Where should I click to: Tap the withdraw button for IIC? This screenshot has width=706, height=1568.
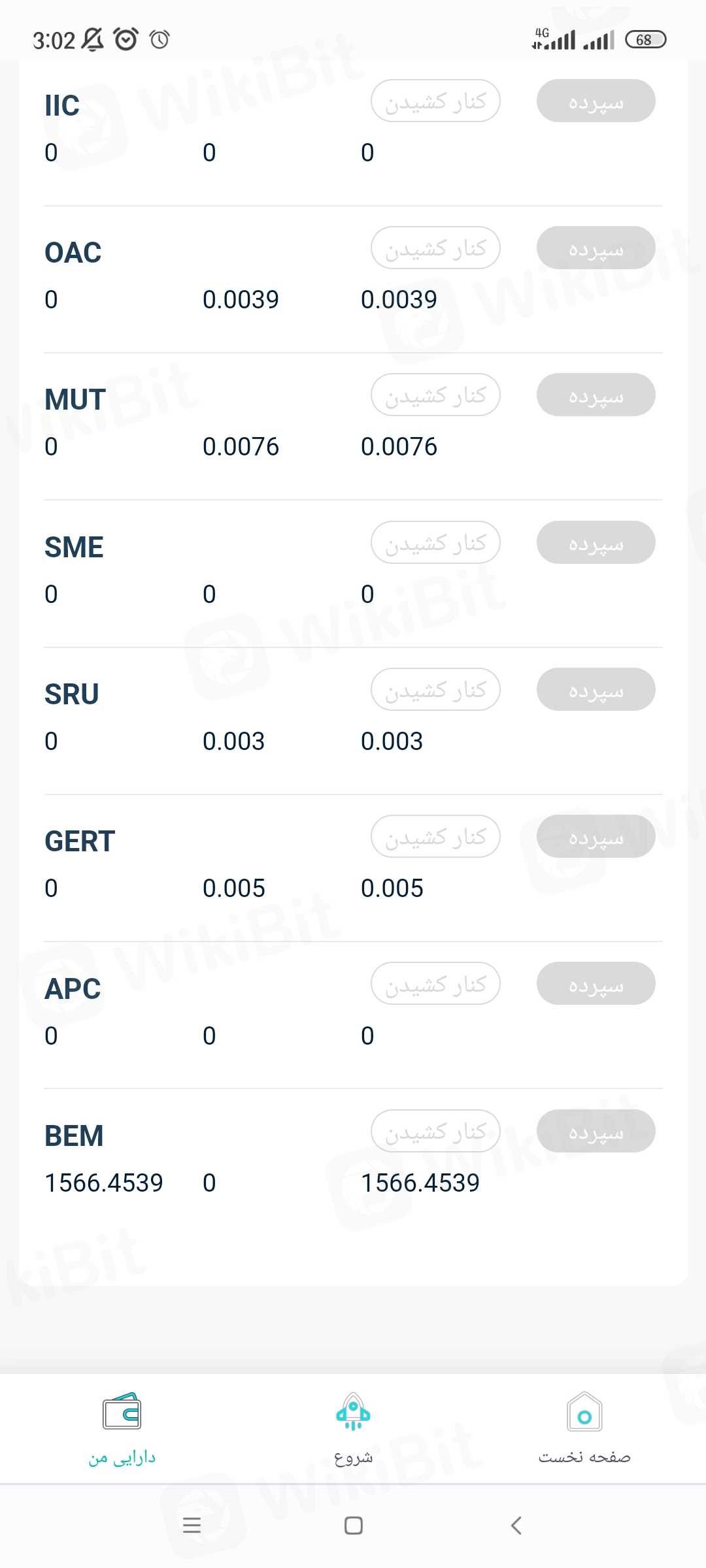pyautogui.click(x=435, y=101)
